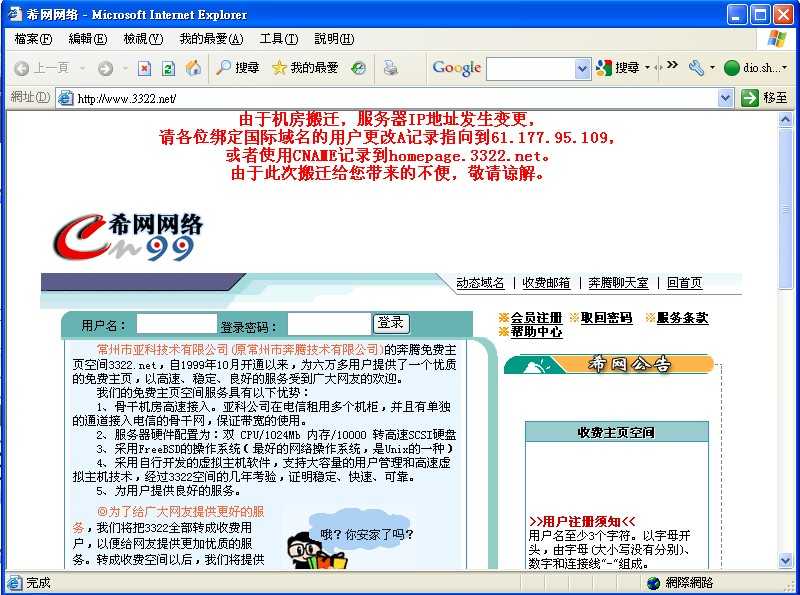Click the 希网公告 announcement banner

click(x=608, y=364)
